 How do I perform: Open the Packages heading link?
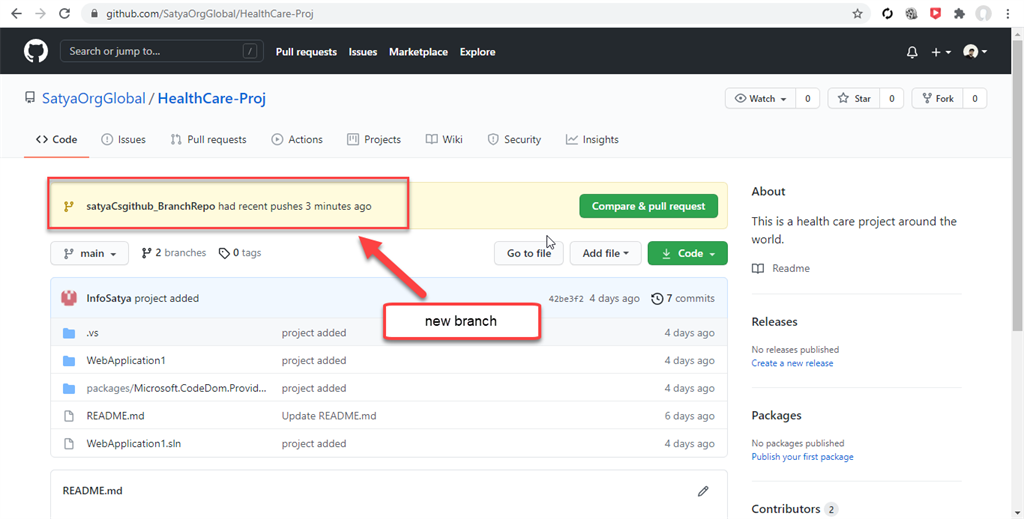[776, 416]
